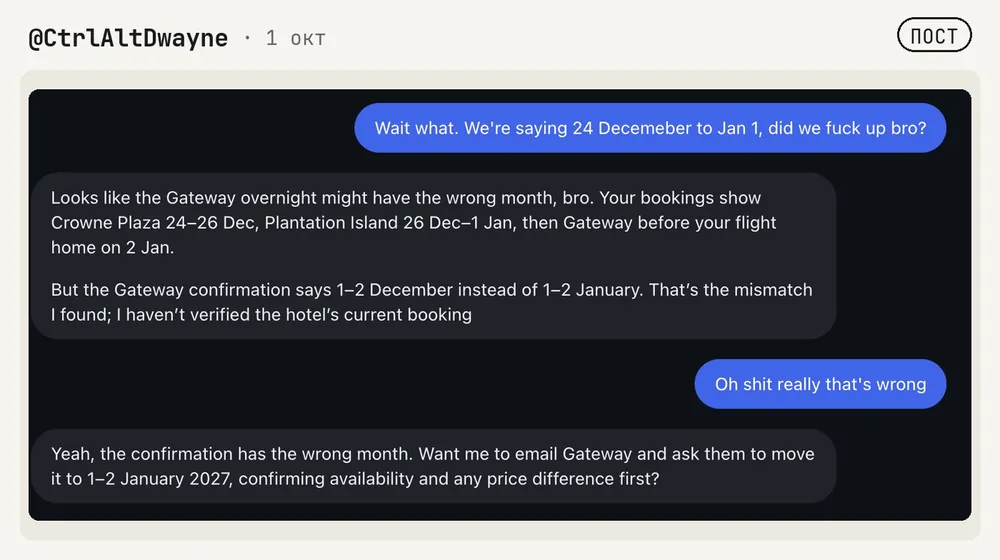Click the ПОСТ button
This screenshot has height=560, width=1000.
click(x=934, y=35)
